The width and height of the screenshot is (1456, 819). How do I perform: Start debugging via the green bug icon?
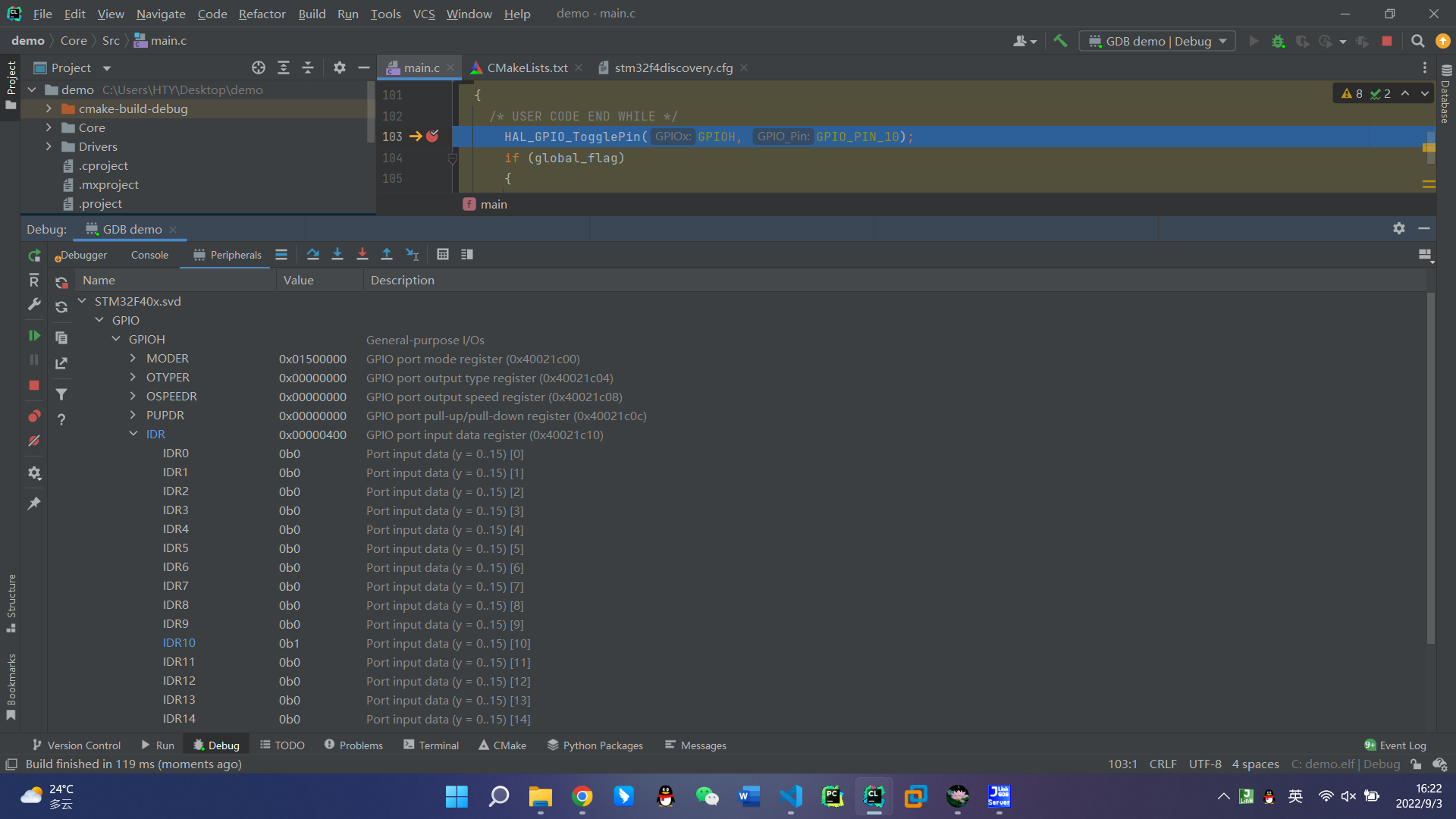click(x=1279, y=41)
